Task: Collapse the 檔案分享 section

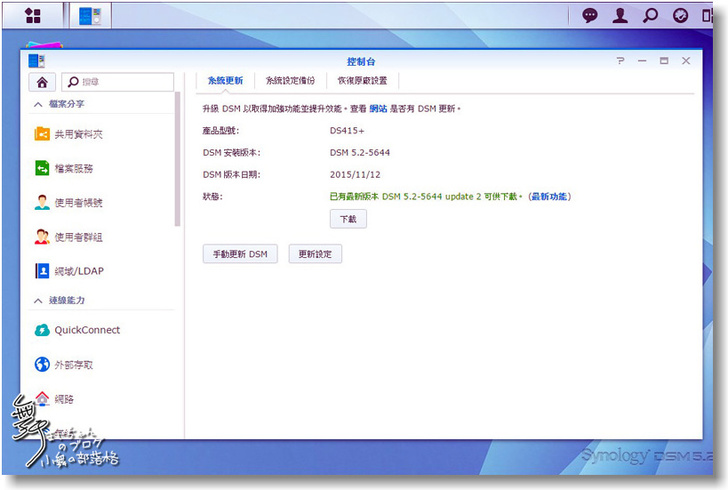Action: click(38, 104)
